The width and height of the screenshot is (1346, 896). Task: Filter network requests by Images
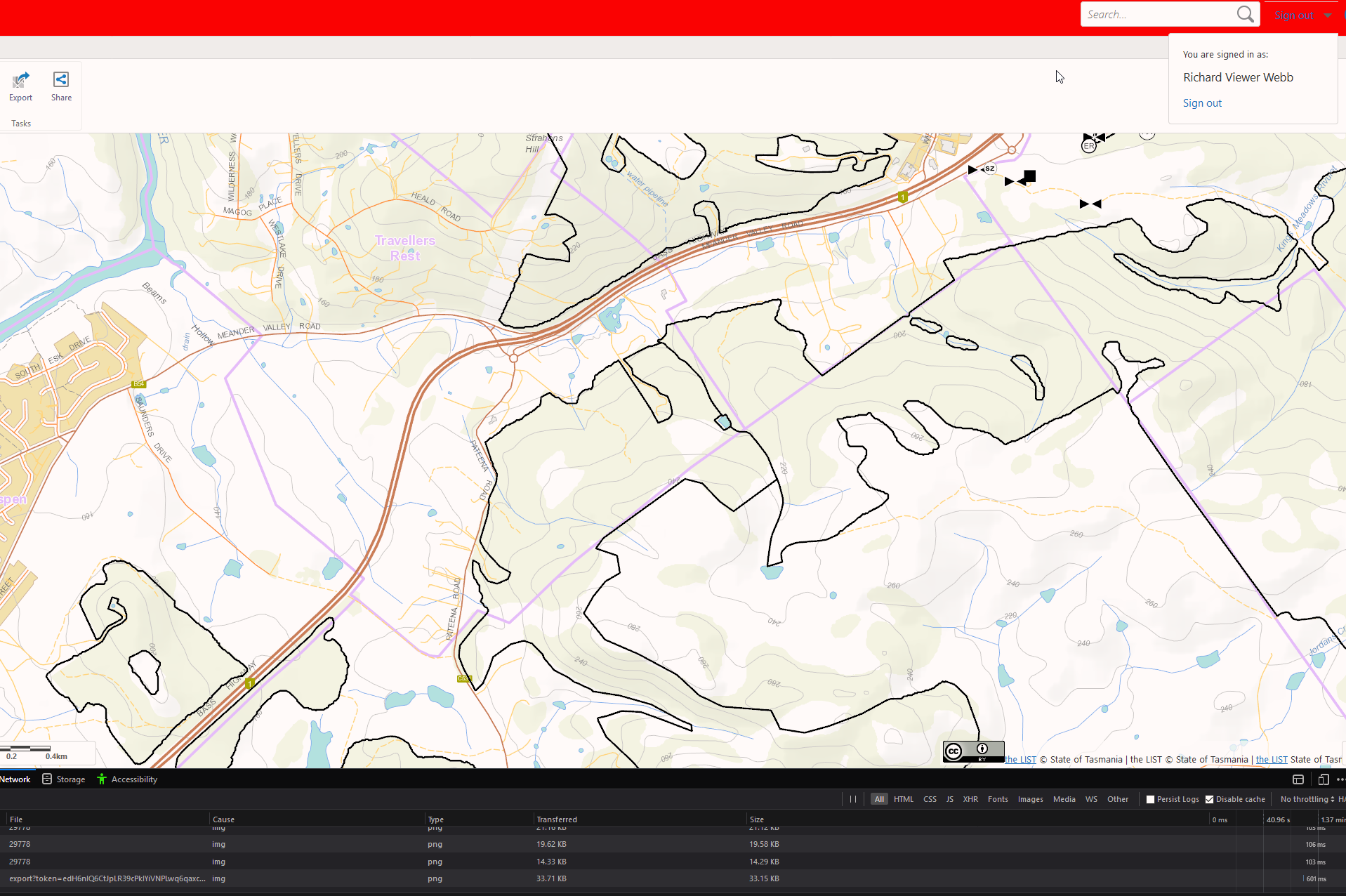click(x=1030, y=799)
